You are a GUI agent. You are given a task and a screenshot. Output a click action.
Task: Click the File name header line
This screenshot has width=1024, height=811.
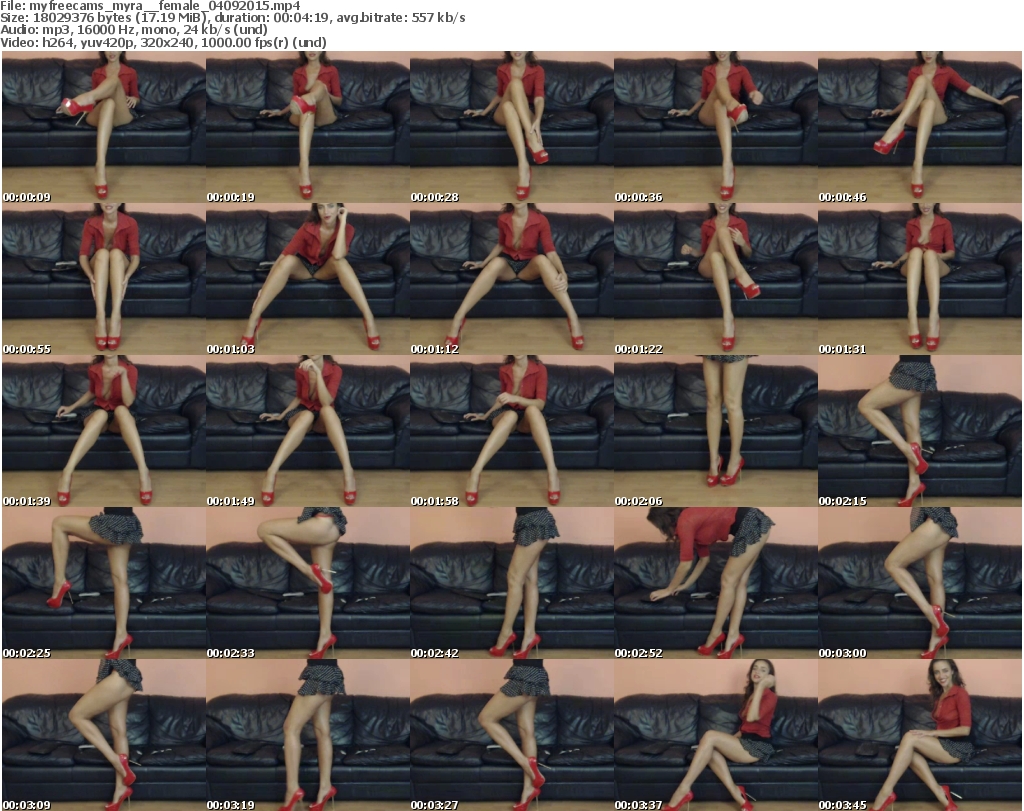pyautogui.click(x=150, y=6)
